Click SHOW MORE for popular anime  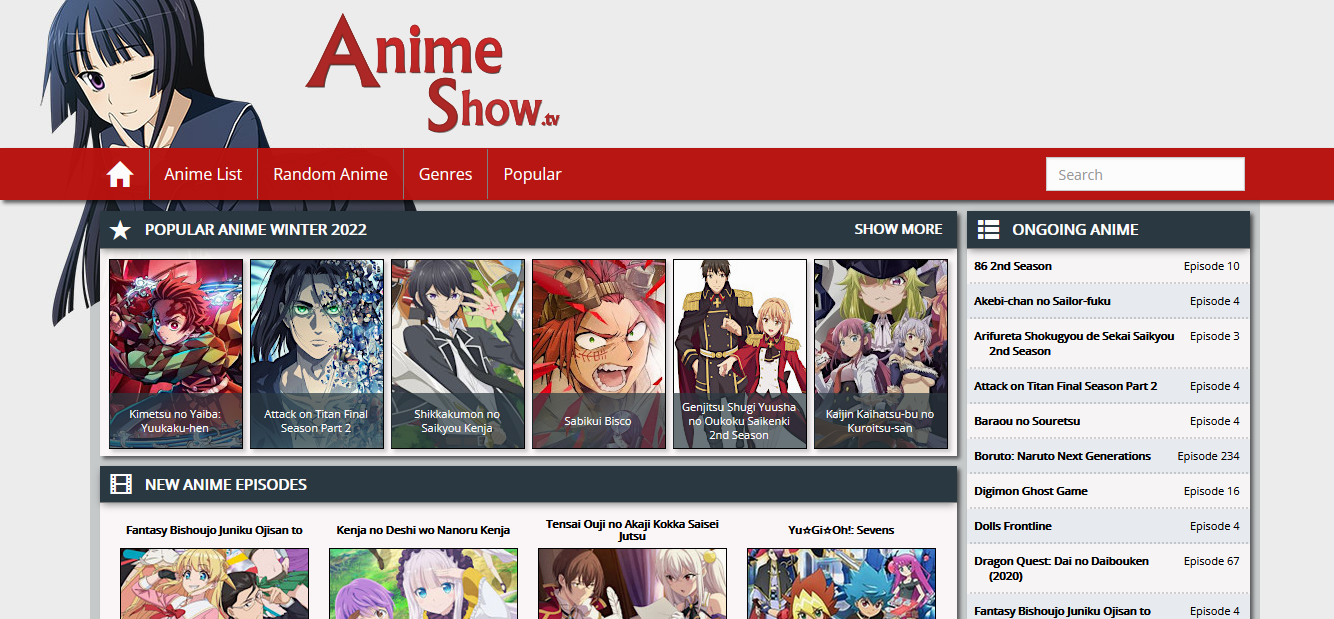click(x=898, y=229)
